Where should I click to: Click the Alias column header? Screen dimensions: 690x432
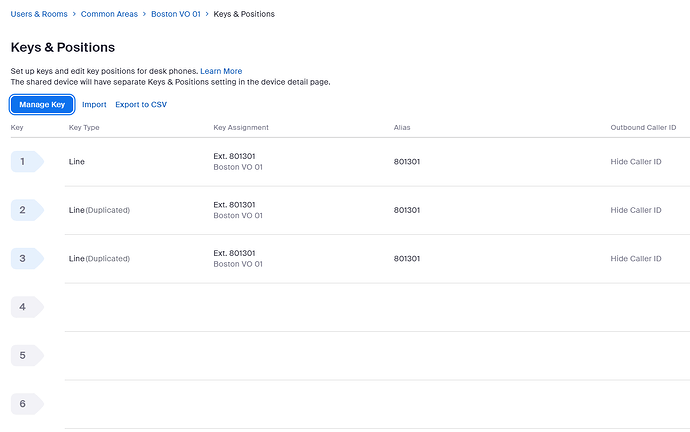pos(402,128)
